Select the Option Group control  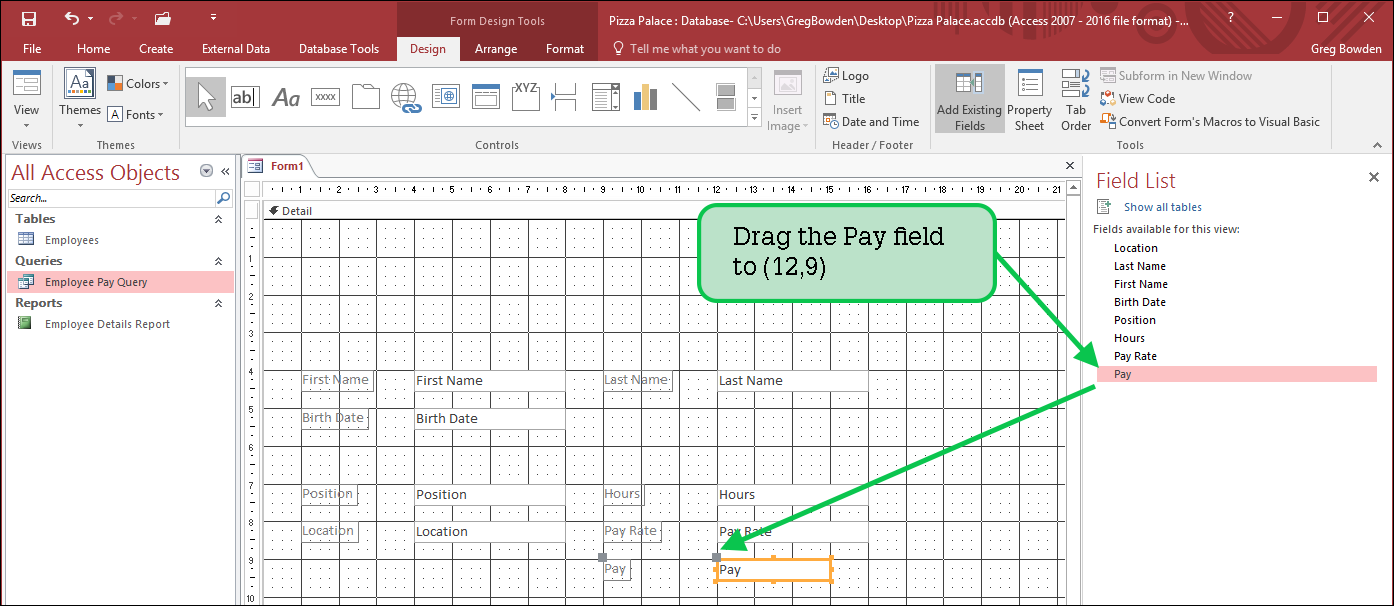(x=525, y=97)
